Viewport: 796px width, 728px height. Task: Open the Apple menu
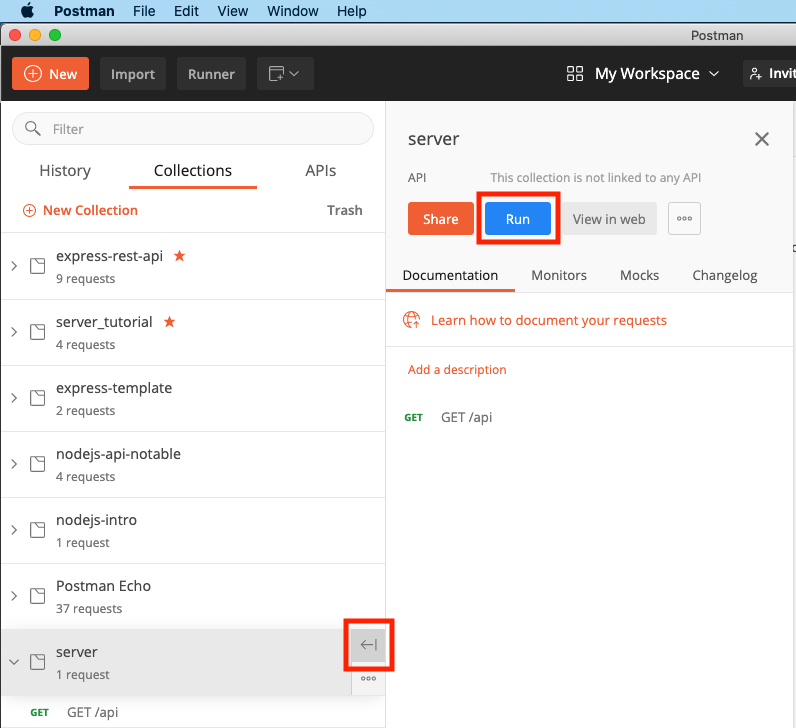click(x=27, y=11)
